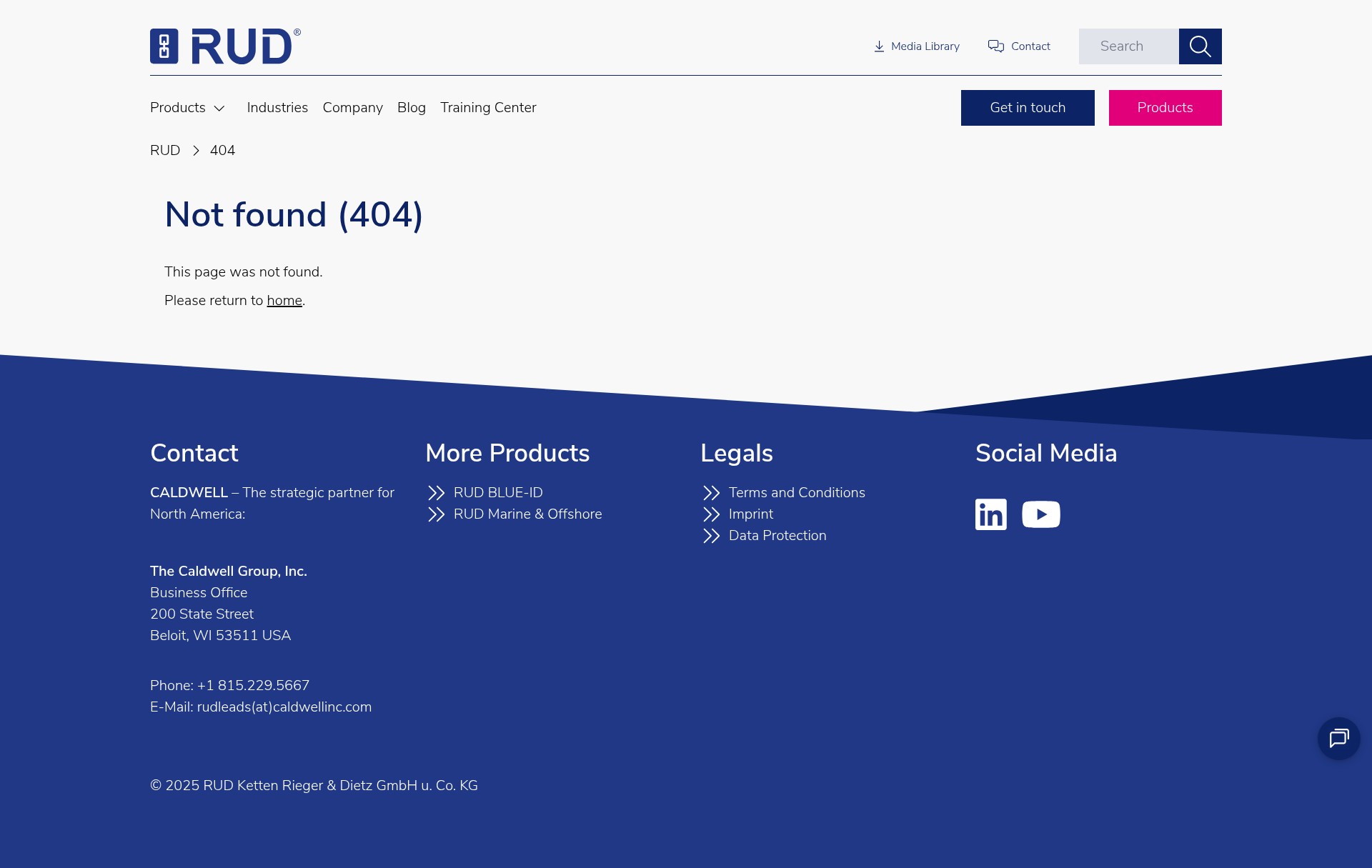Click the rudleads(at)caldwellinc.com email address

point(284,707)
